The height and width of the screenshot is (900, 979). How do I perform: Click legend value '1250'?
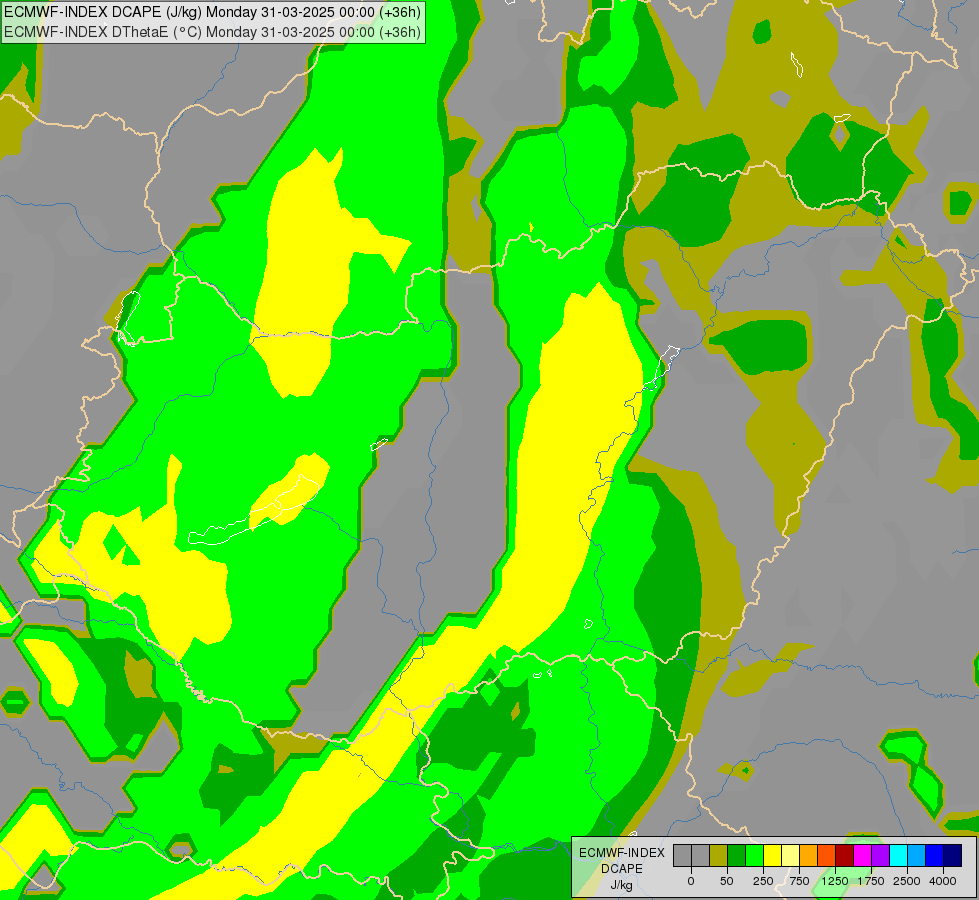click(x=835, y=881)
